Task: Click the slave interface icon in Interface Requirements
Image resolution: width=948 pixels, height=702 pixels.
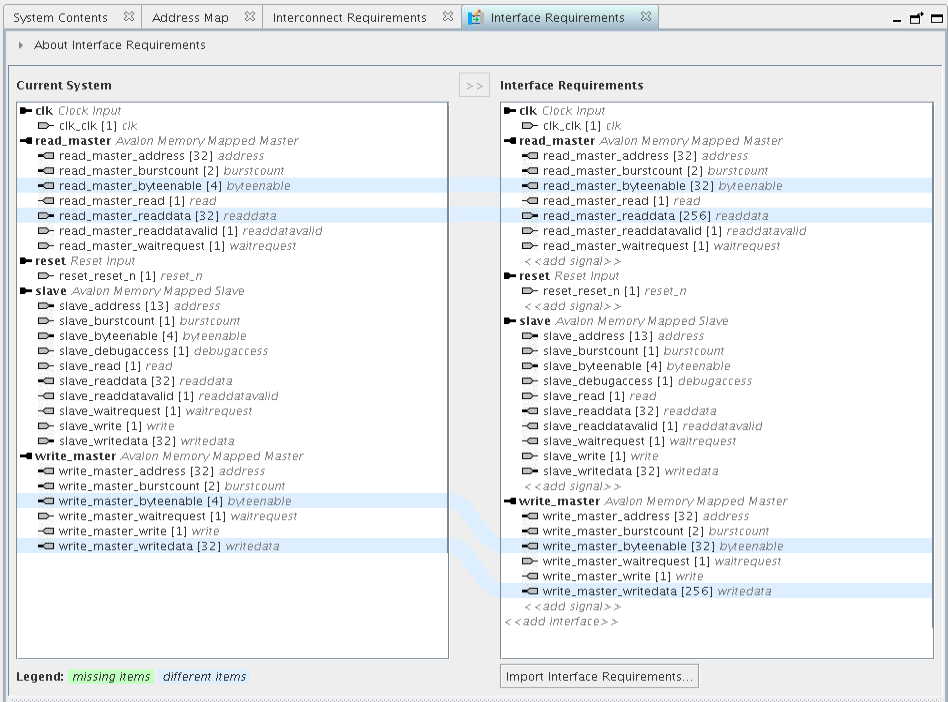Action: click(510, 321)
